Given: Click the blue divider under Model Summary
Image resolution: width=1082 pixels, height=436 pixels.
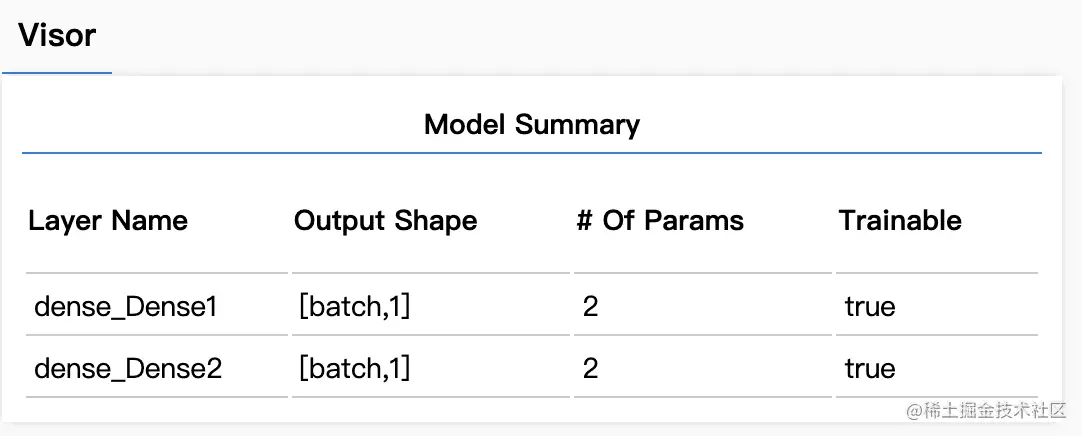Looking at the screenshot, I should 531,152.
